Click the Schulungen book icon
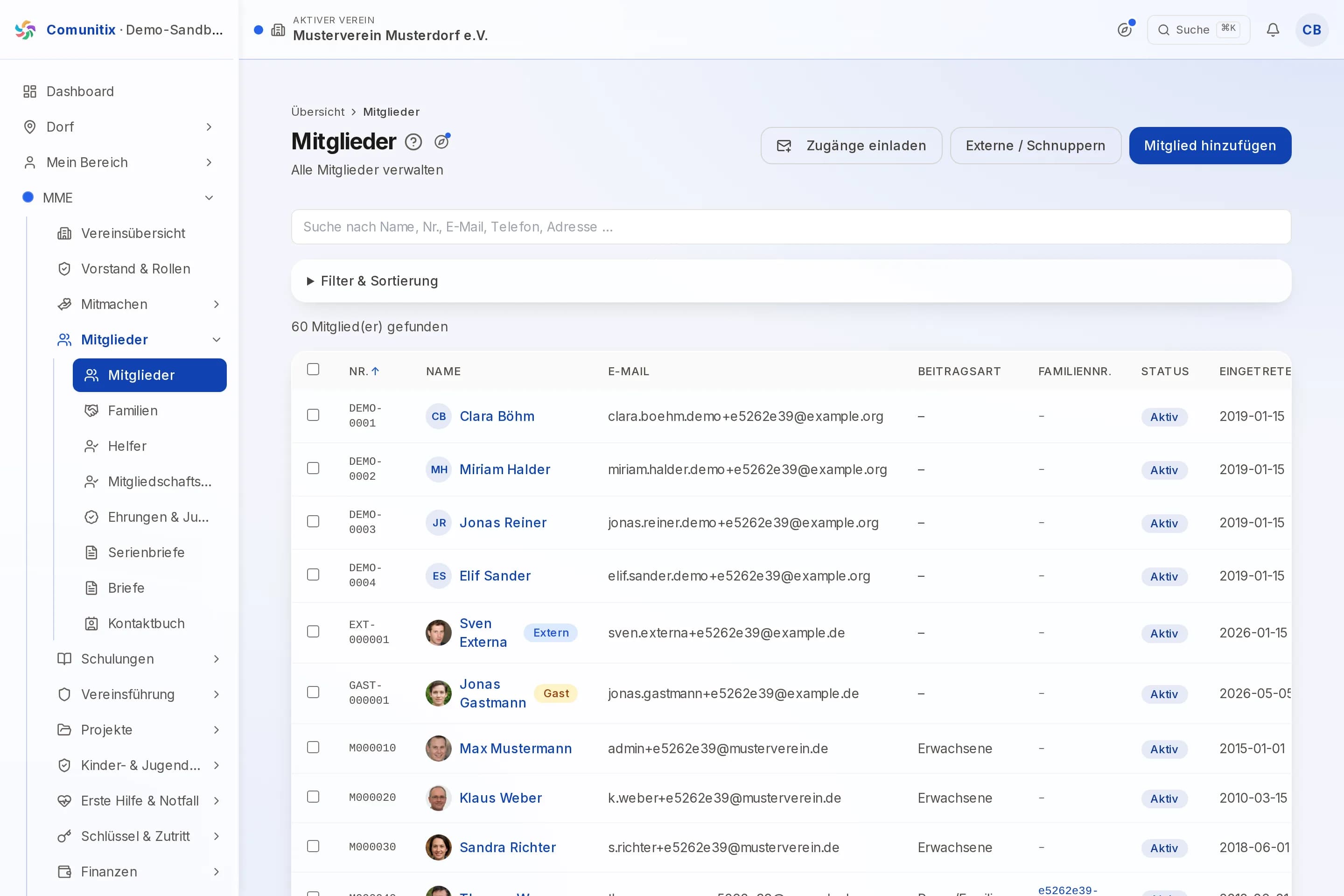Screen dimensions: 1344x896 pos(64,658)
